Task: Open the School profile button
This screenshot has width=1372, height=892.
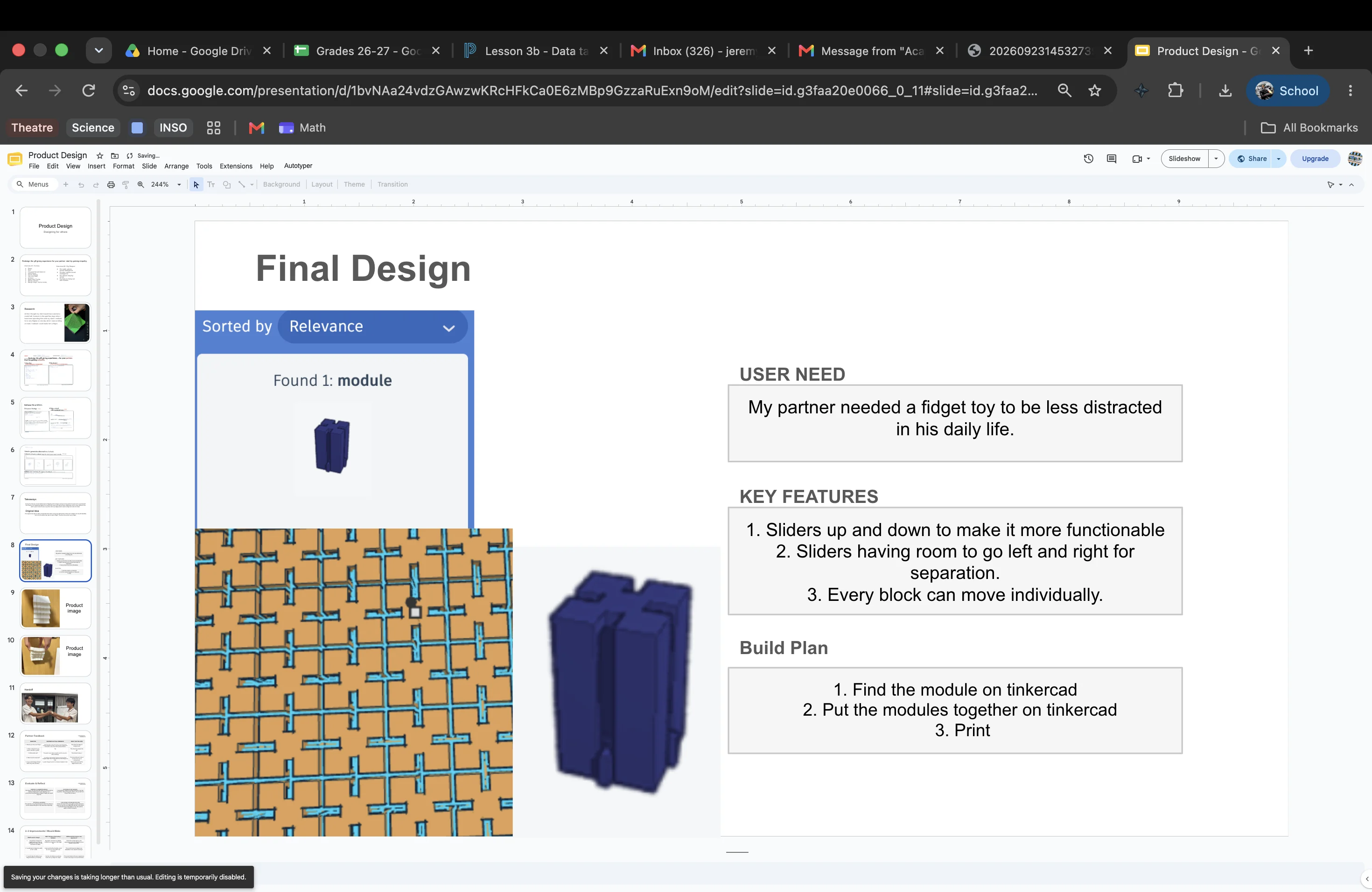Action: tap(1287, 91)
